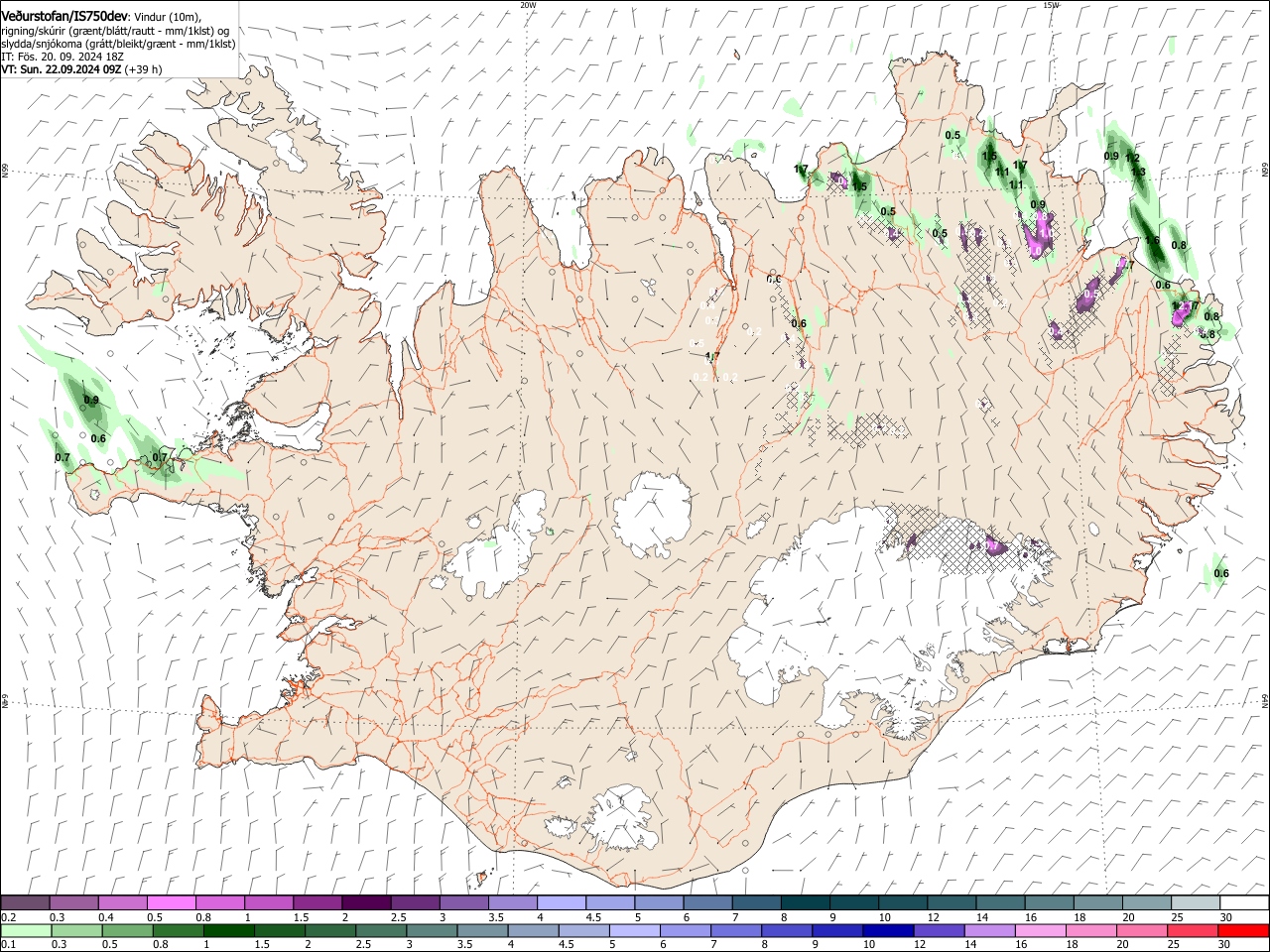Pick the pale mint green 0.1 swatch in lower legend
1270x952 pixels.
click(26, 931)
